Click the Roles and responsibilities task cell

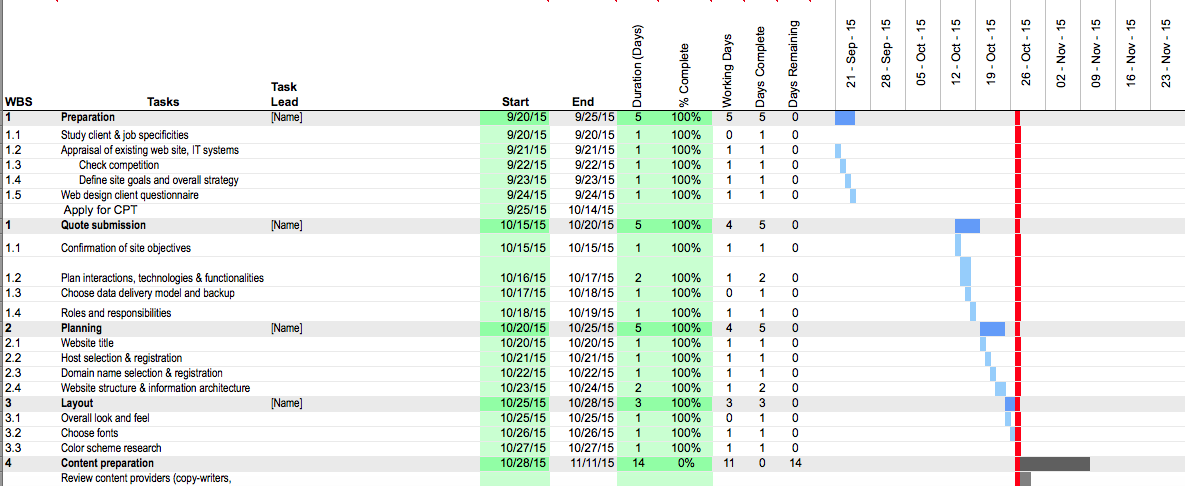point(116,313)
